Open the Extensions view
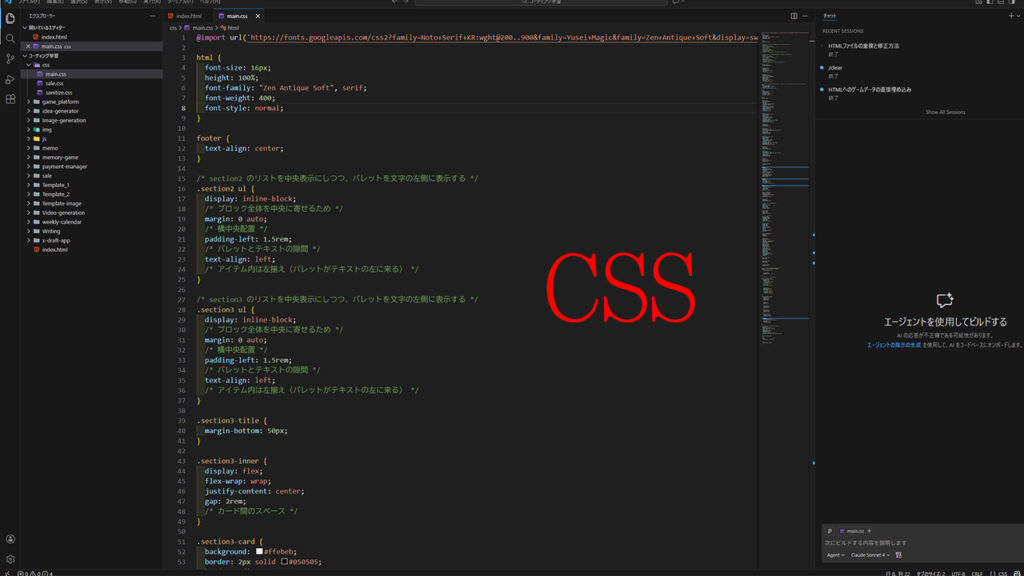 [x=10, y=99]
